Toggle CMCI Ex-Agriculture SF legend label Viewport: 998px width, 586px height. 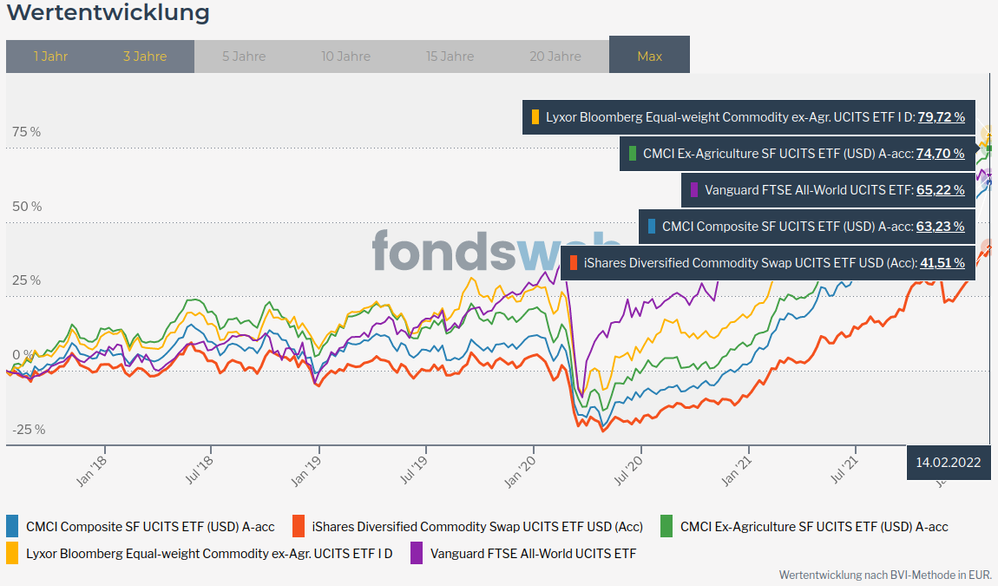tap(813, 526)
